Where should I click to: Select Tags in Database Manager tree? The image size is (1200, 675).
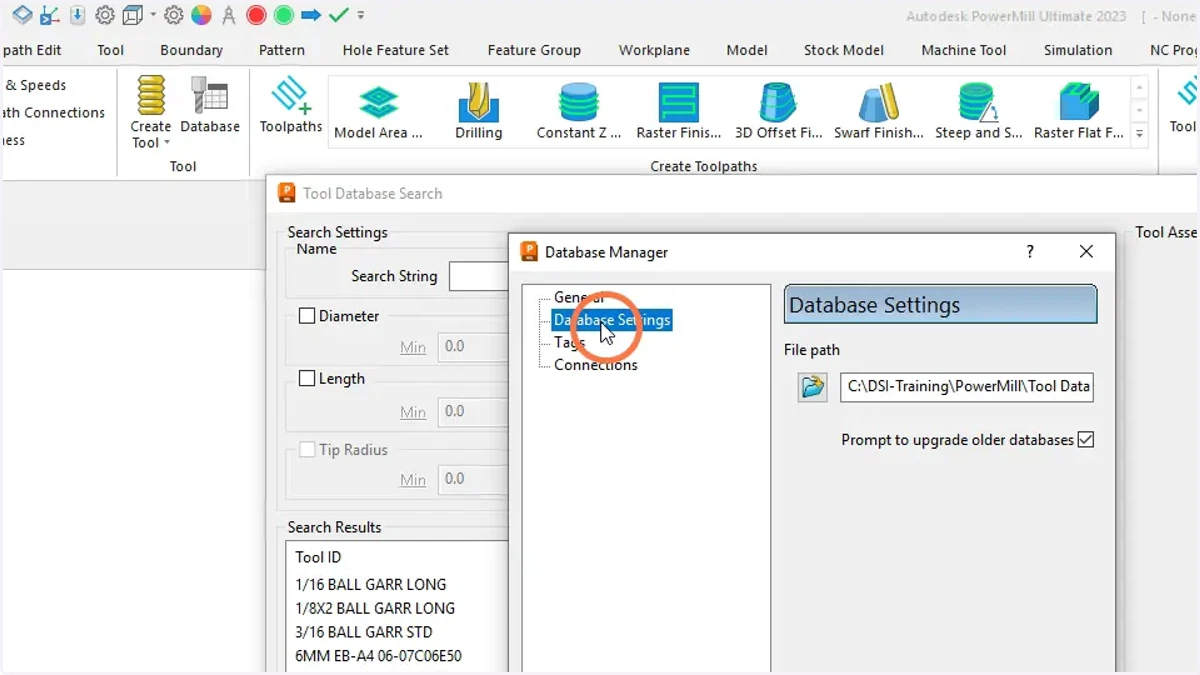coord(570,342)
